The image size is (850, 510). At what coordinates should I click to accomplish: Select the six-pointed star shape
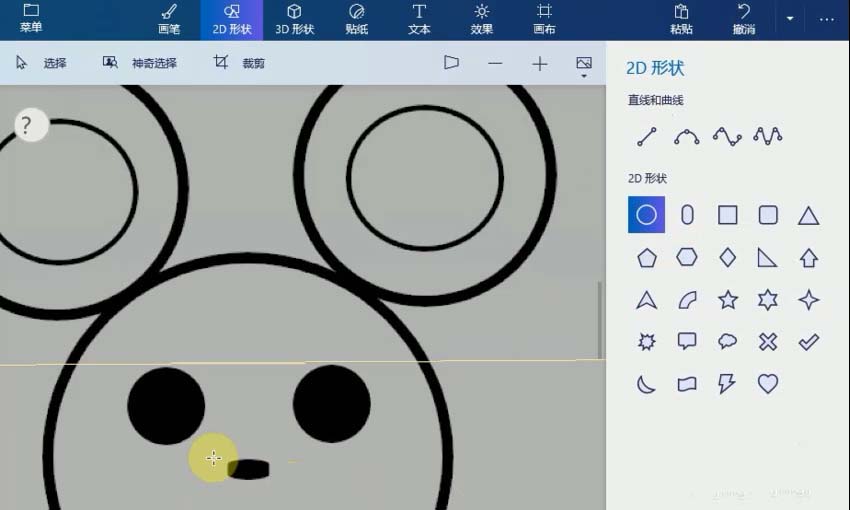coord(768,300)
